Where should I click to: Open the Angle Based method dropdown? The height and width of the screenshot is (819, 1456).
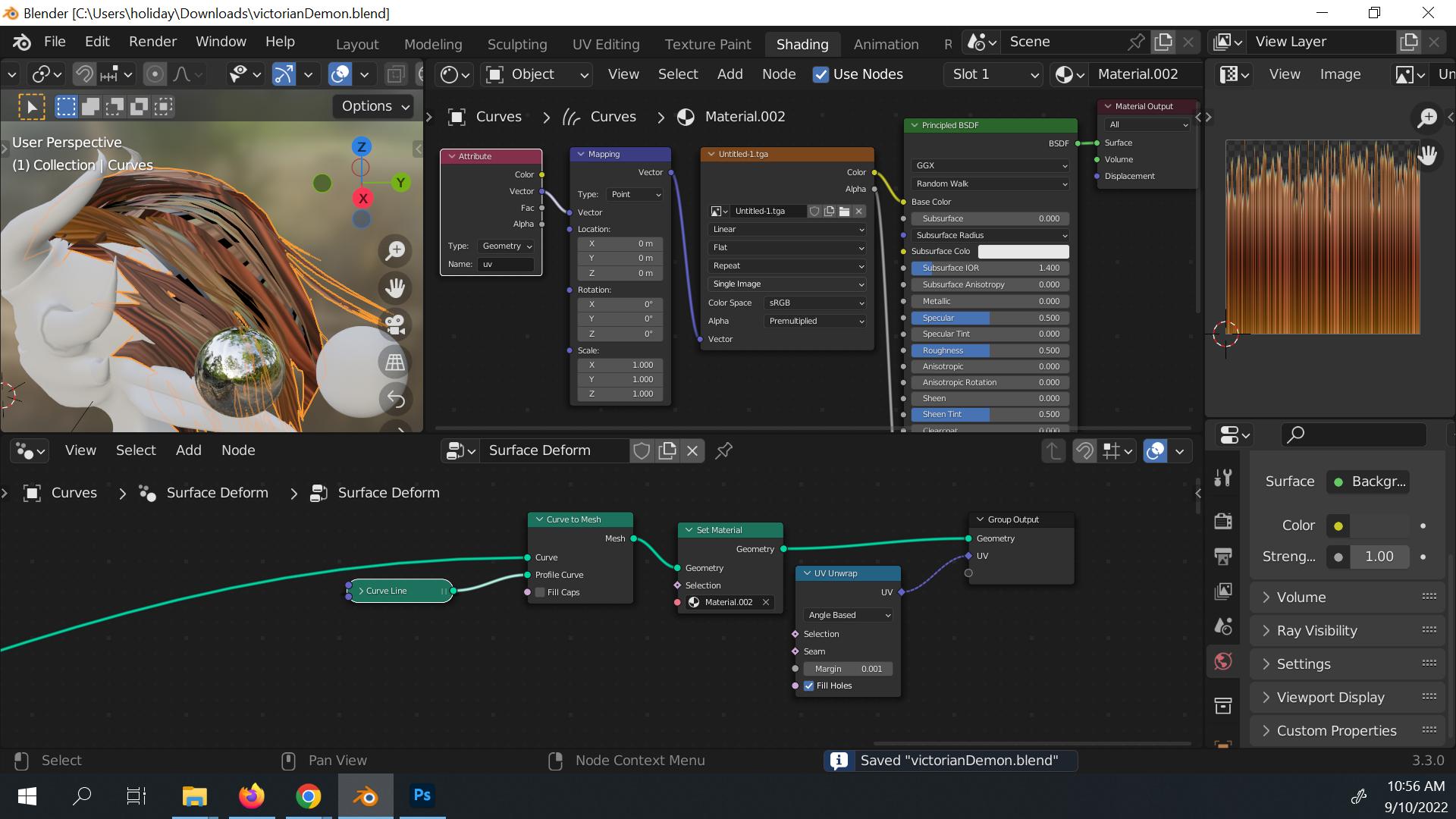[848, 615]
